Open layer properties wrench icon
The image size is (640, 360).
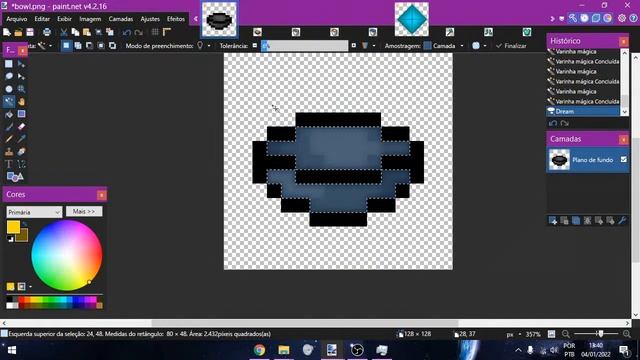622,221
